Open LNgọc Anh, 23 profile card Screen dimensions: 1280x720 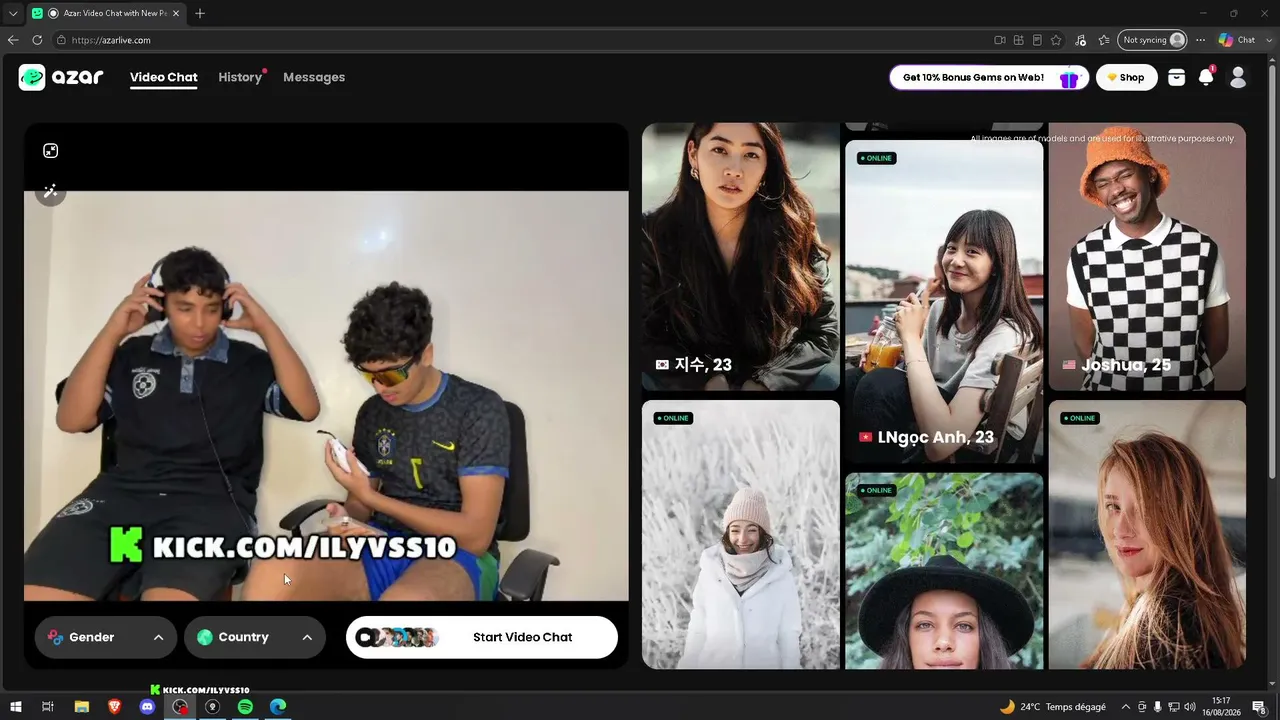[x=944, y=303]
